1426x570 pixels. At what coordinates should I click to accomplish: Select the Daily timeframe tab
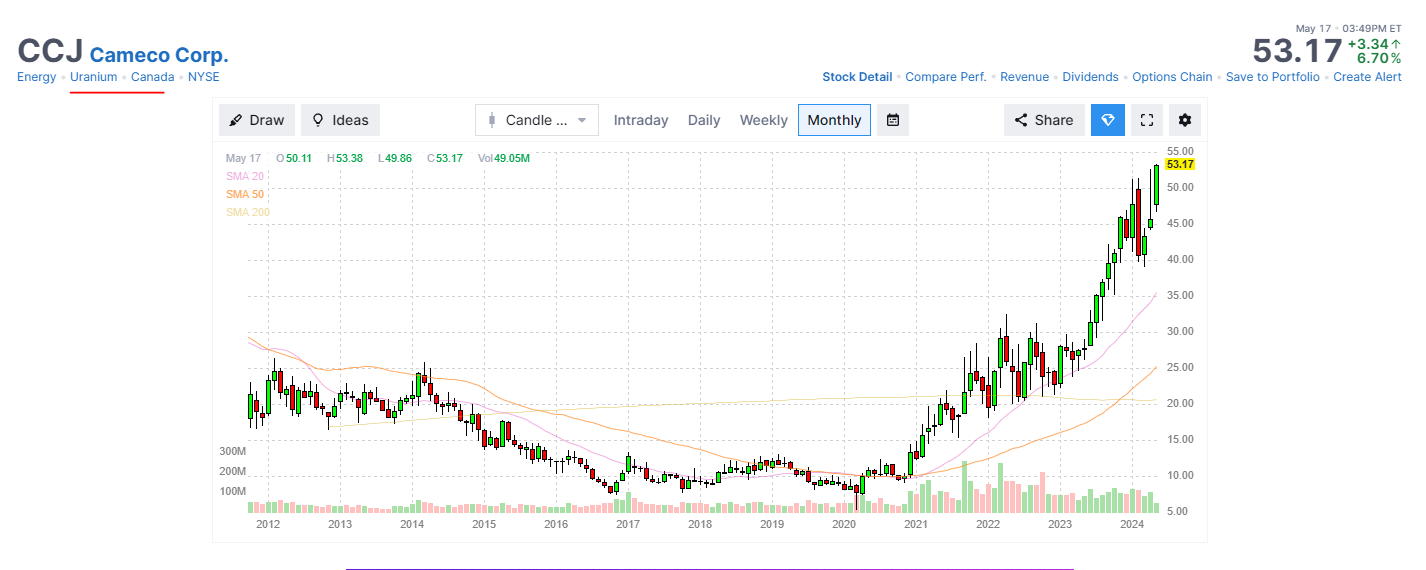[x=704, y=120]
